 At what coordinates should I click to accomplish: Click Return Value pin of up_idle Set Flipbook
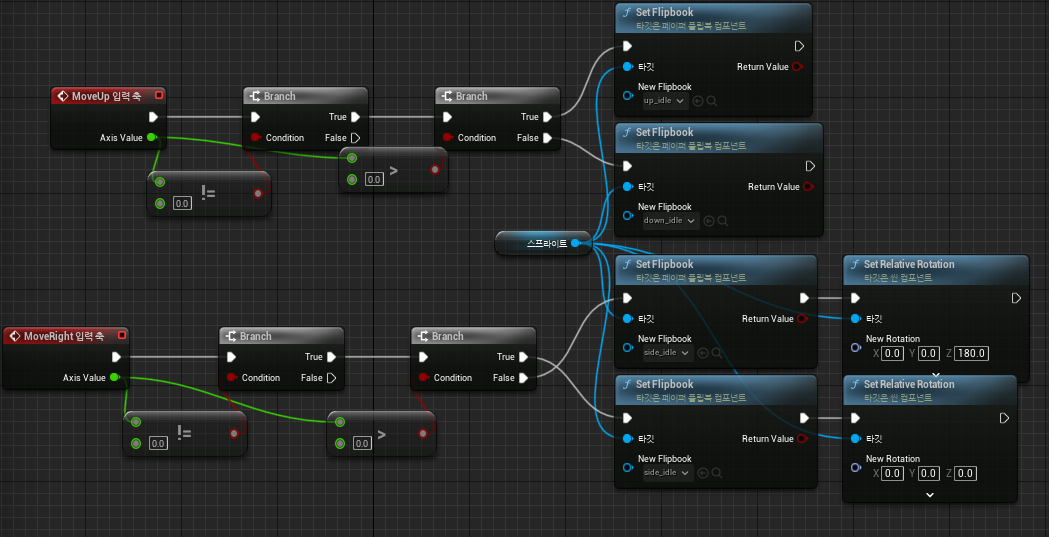(x=797, y=67)
